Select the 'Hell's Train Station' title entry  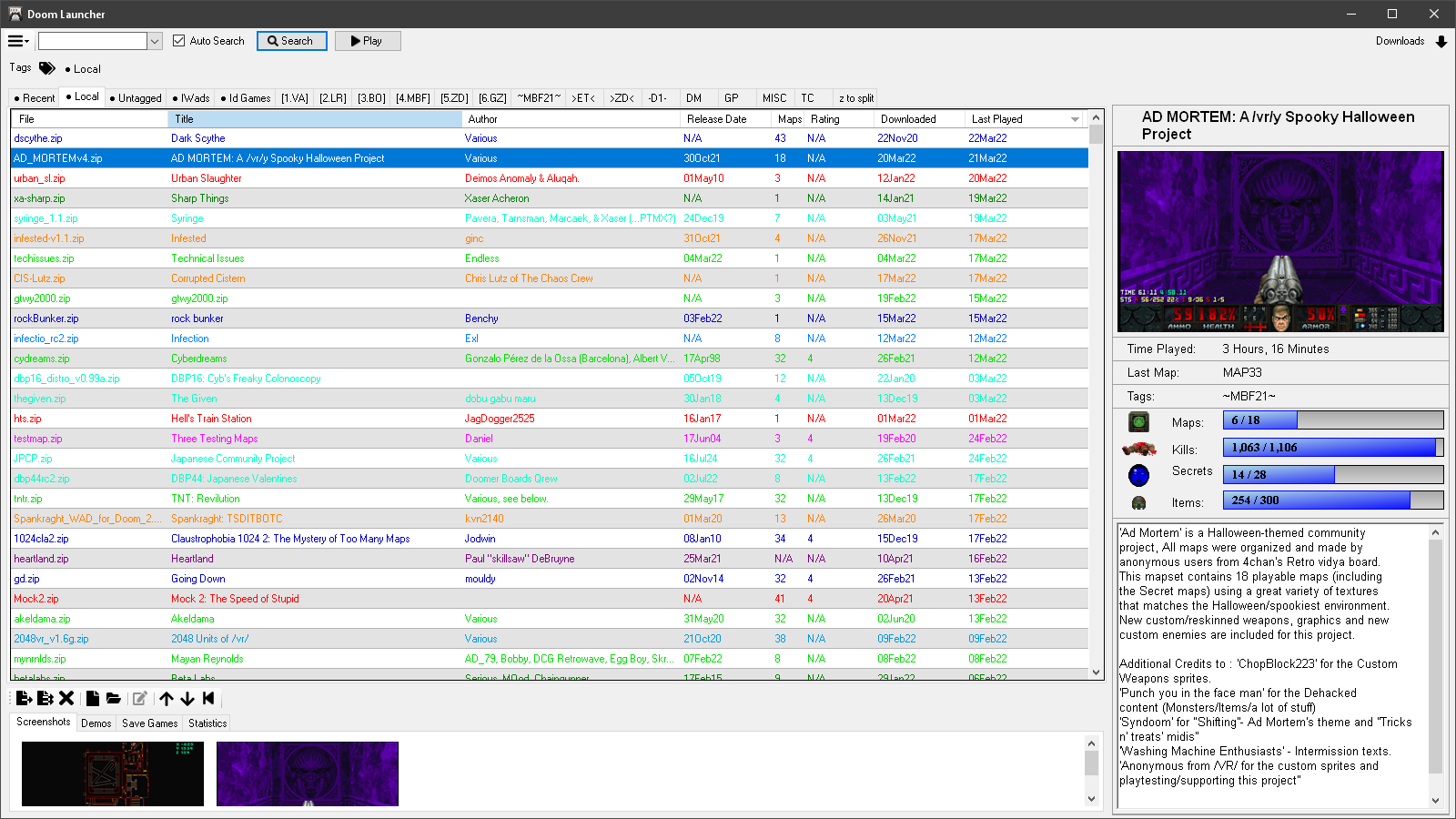[211, 419]
